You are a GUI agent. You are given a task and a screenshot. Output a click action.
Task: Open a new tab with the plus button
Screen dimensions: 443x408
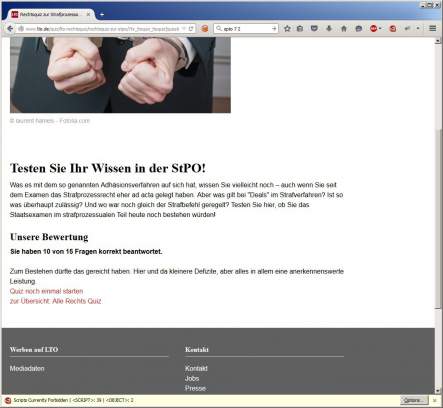tap(102, 14)
